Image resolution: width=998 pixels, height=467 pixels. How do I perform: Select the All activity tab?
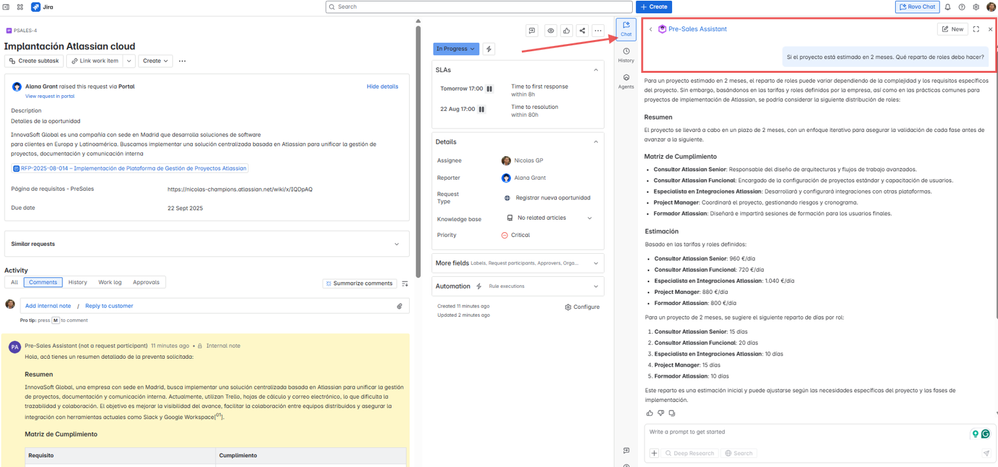(x=14, y=282)
